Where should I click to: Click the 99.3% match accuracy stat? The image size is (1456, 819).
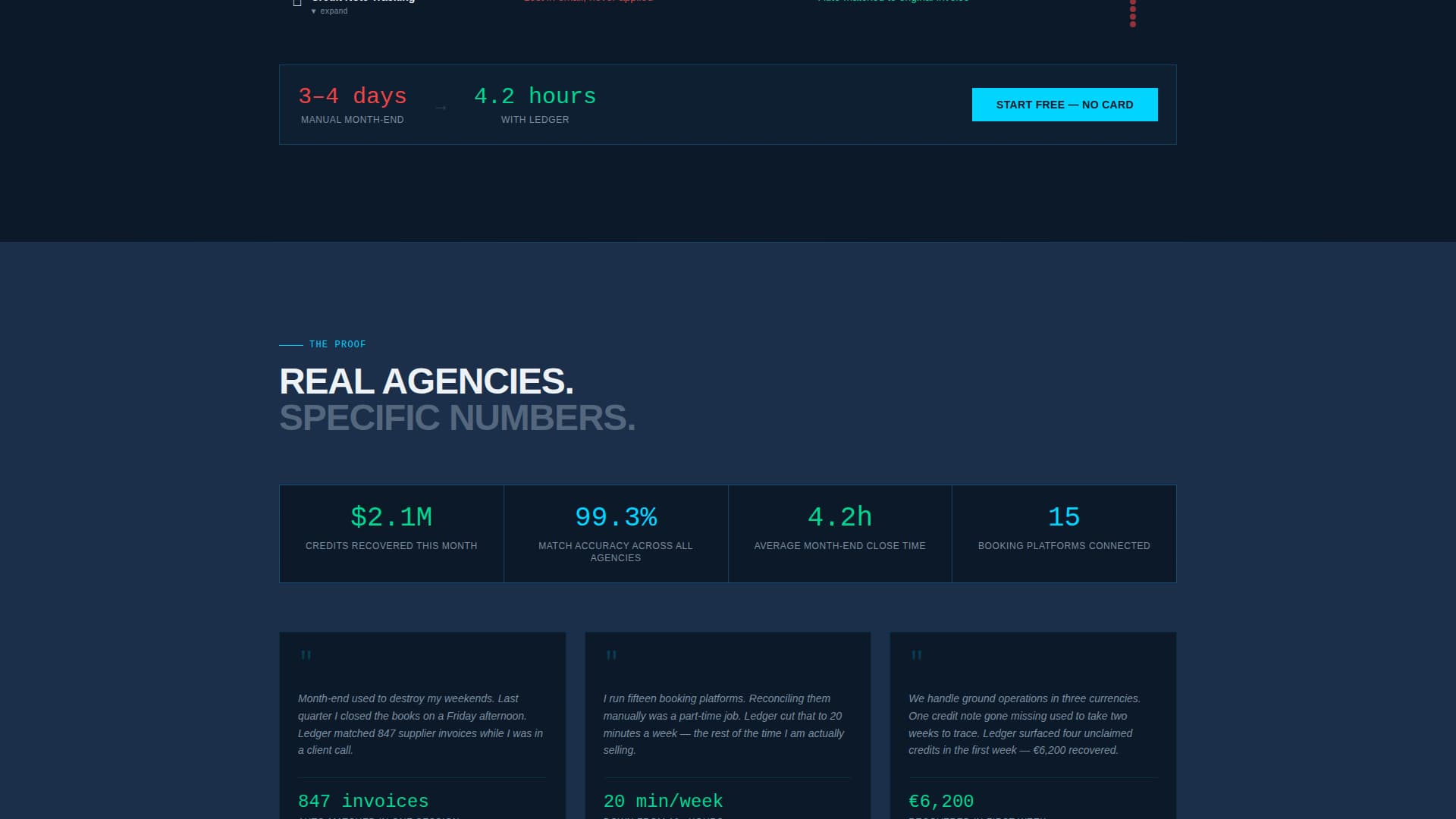pos(616,517)
